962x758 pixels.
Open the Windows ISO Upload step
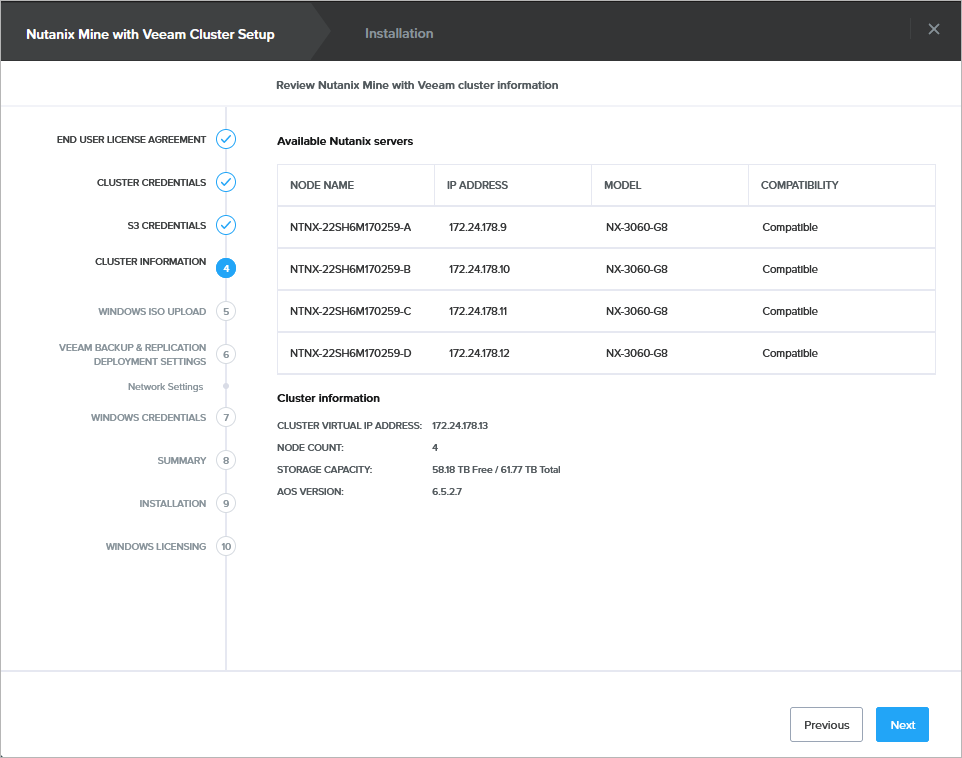point(152,311)
